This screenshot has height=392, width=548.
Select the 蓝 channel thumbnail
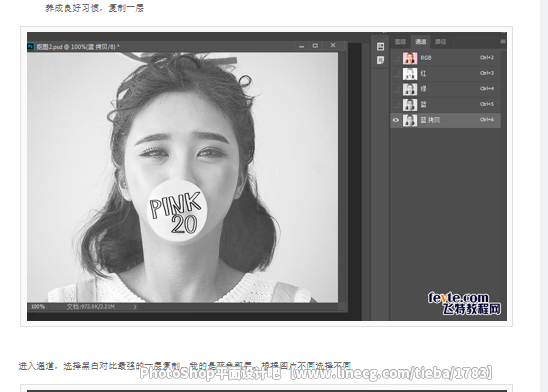click(410, 104)
